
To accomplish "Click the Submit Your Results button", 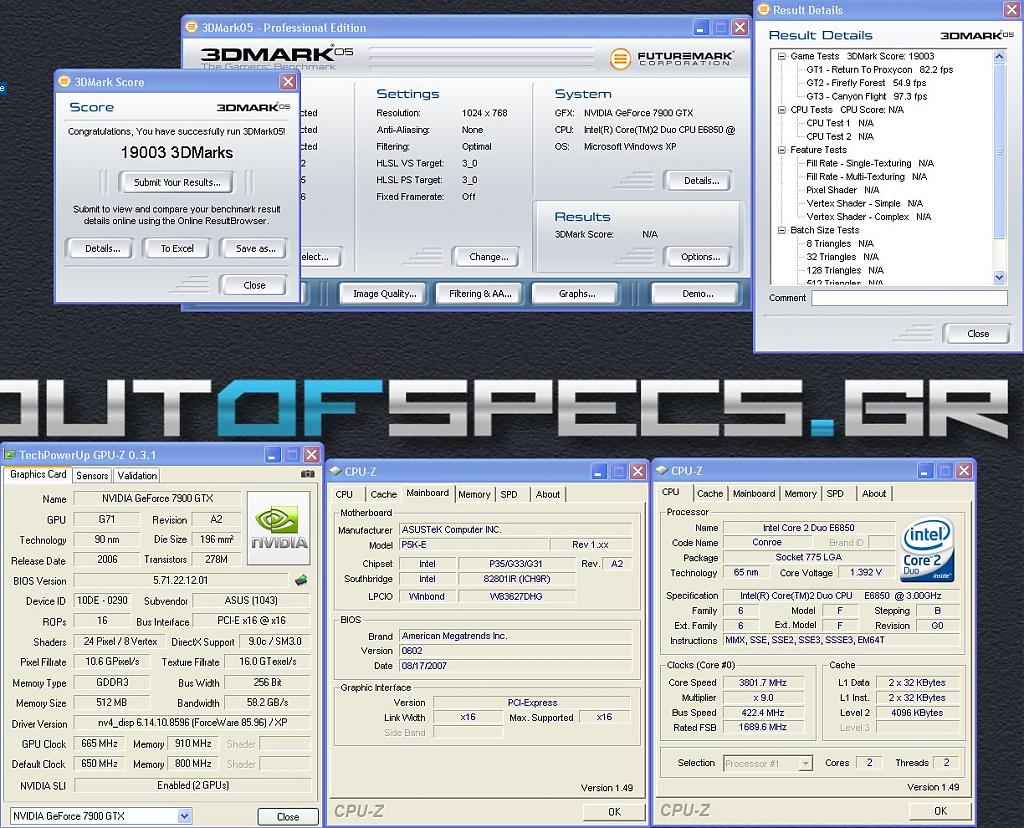I will tap(177, 182).
